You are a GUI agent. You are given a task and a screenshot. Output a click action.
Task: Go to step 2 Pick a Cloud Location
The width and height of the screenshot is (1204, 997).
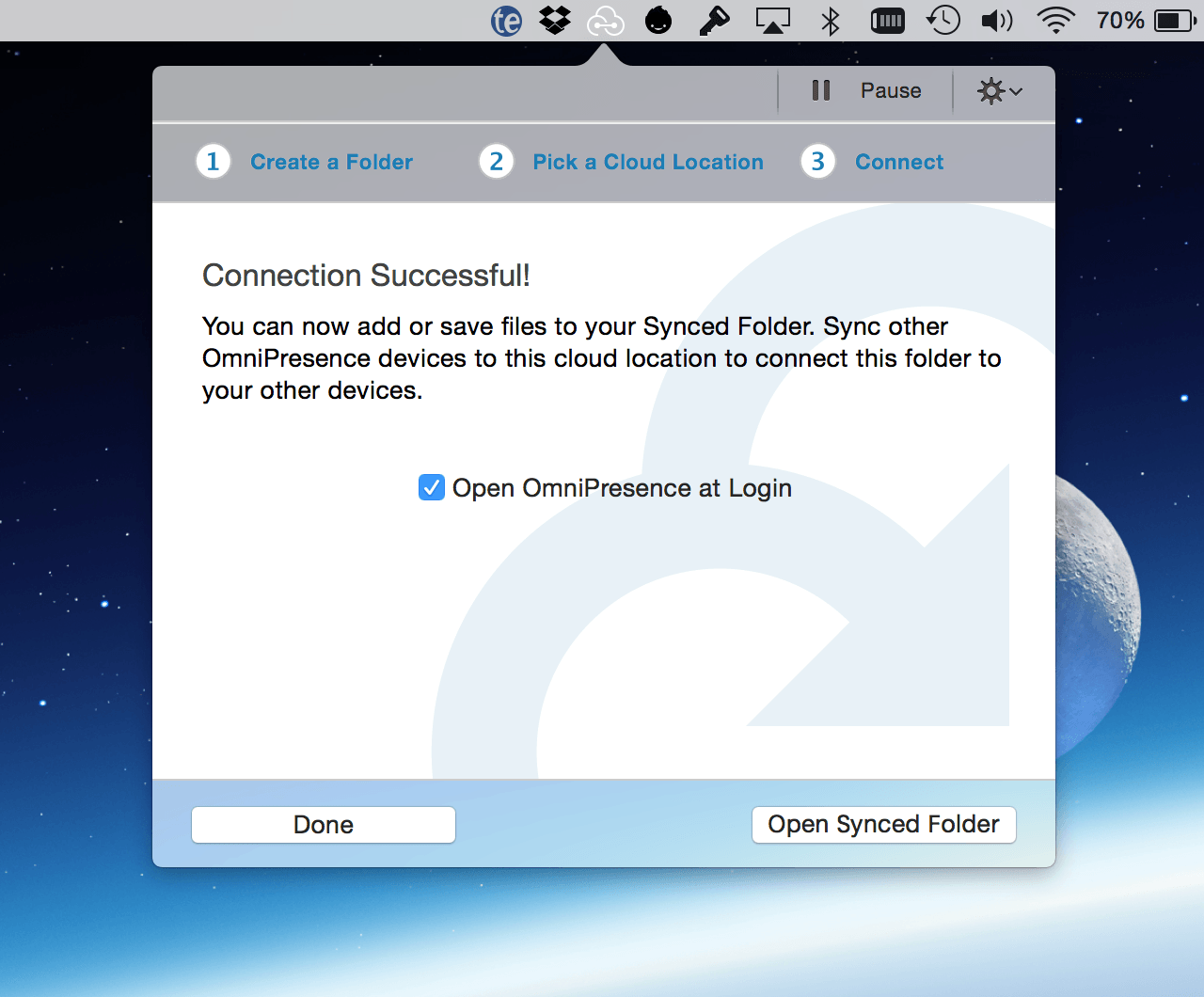point(648,162)
